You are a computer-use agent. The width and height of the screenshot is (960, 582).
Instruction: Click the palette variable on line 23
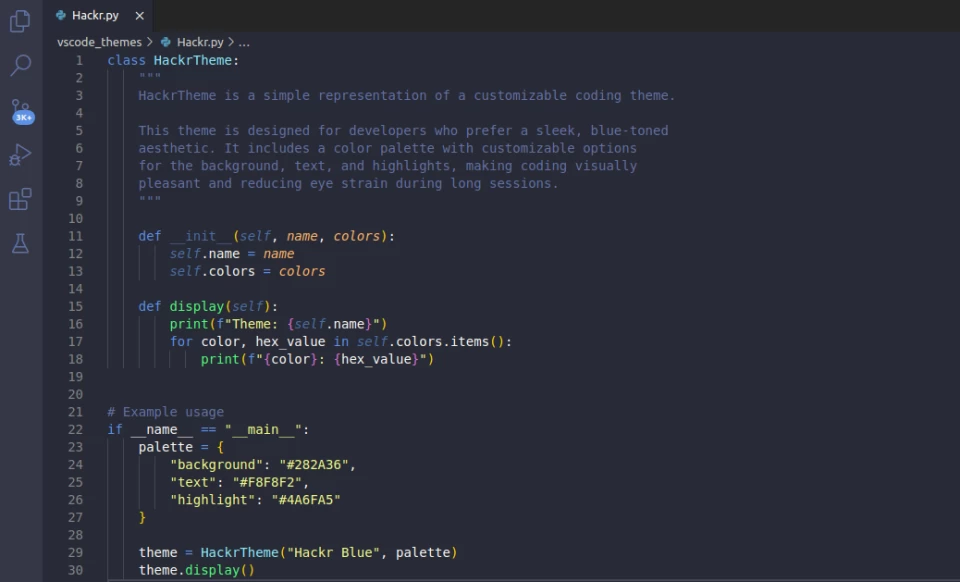(x=164, y=446)
